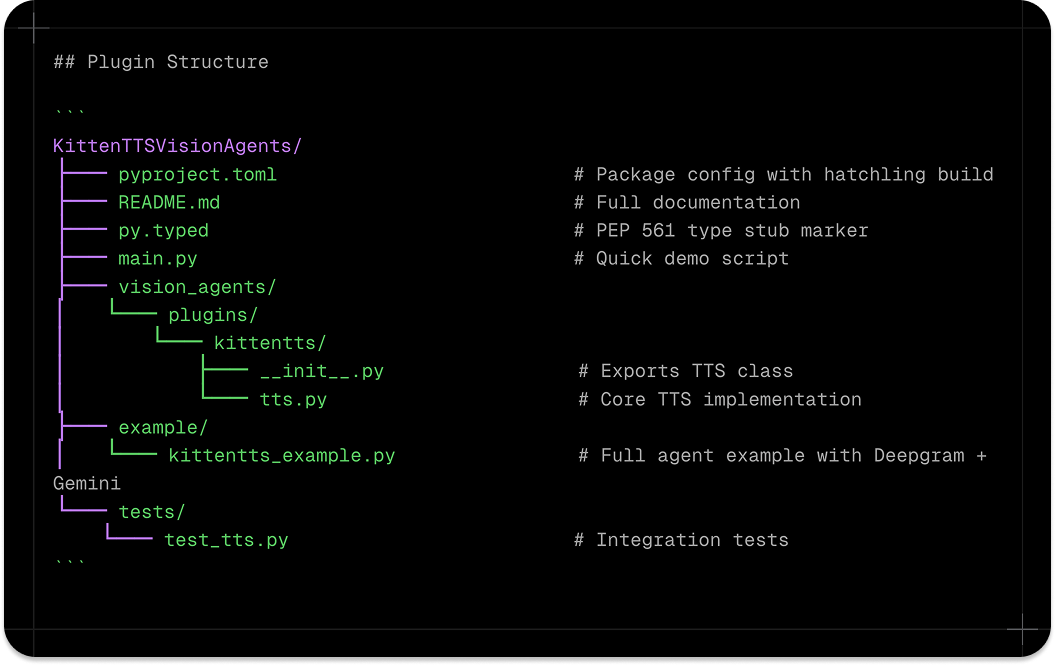
Task: Select the KittenTTSVisionAgents root folder
Action: 175,146
